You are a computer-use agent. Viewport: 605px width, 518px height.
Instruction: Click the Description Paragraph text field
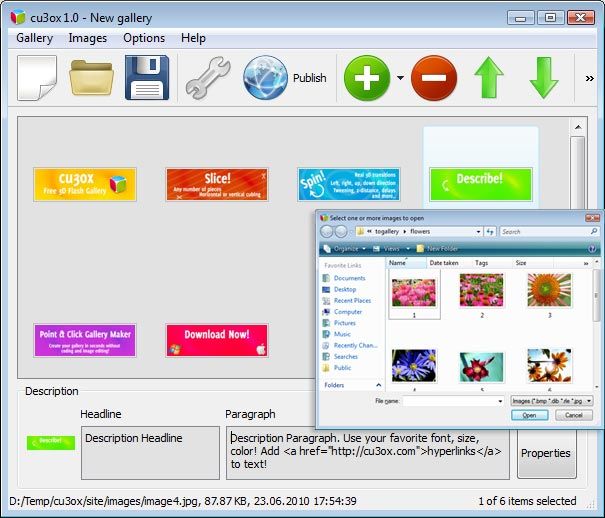(x=368, y=453)
